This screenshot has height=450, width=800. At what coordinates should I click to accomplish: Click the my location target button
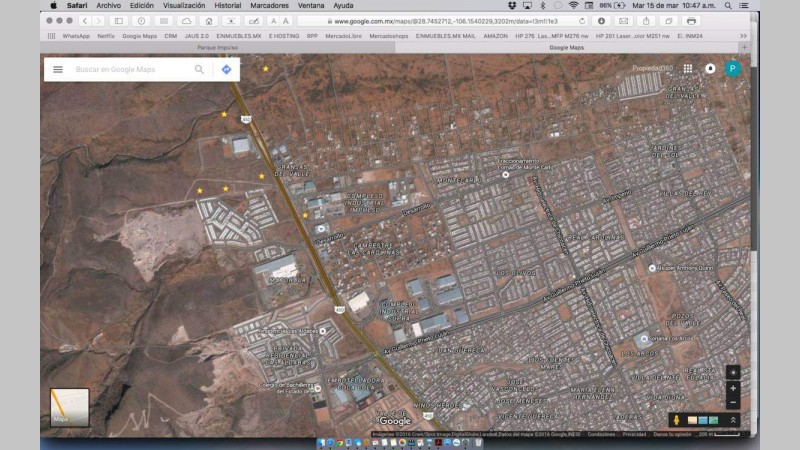point(733,372)
